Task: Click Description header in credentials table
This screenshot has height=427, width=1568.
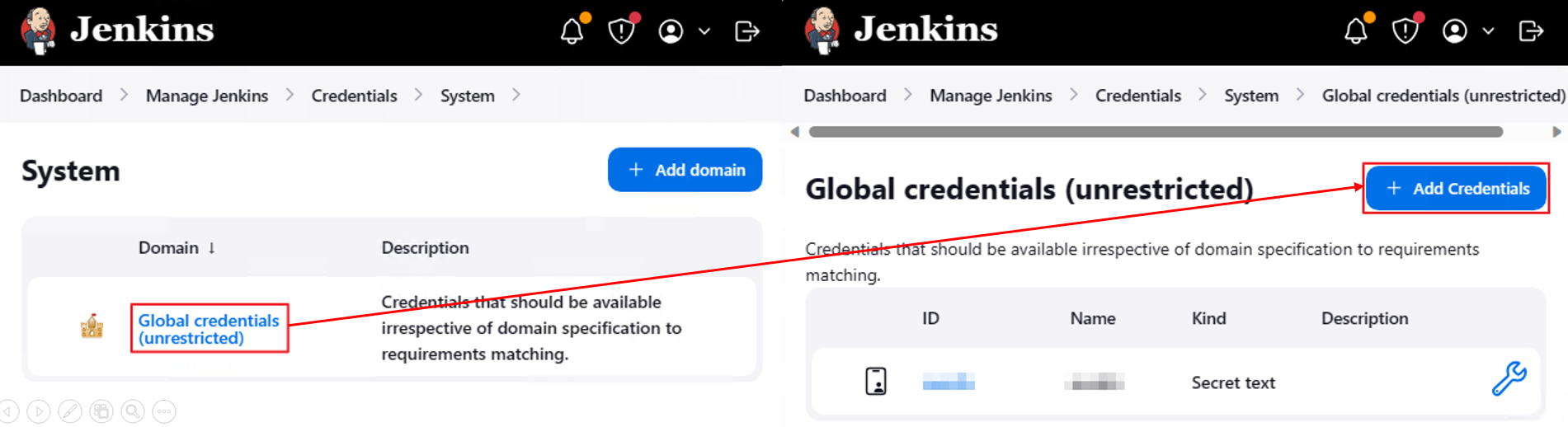Action: (x=1364, y=318)
